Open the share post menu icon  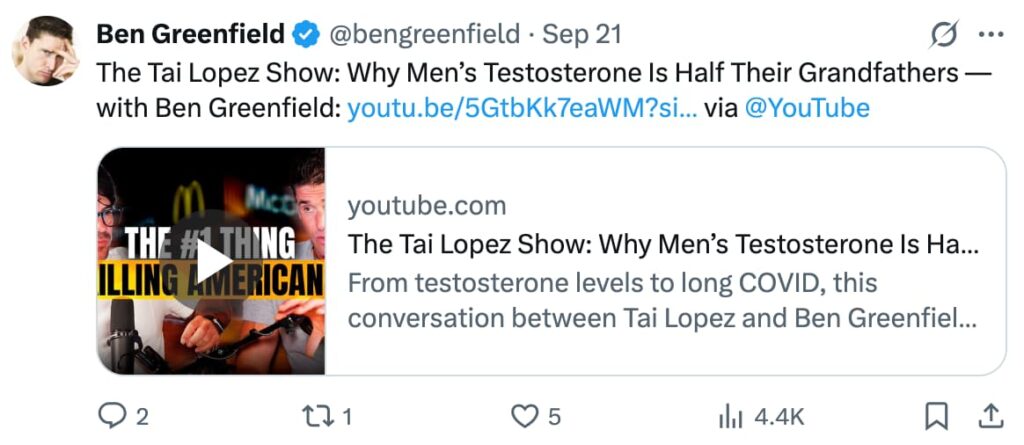989,415
